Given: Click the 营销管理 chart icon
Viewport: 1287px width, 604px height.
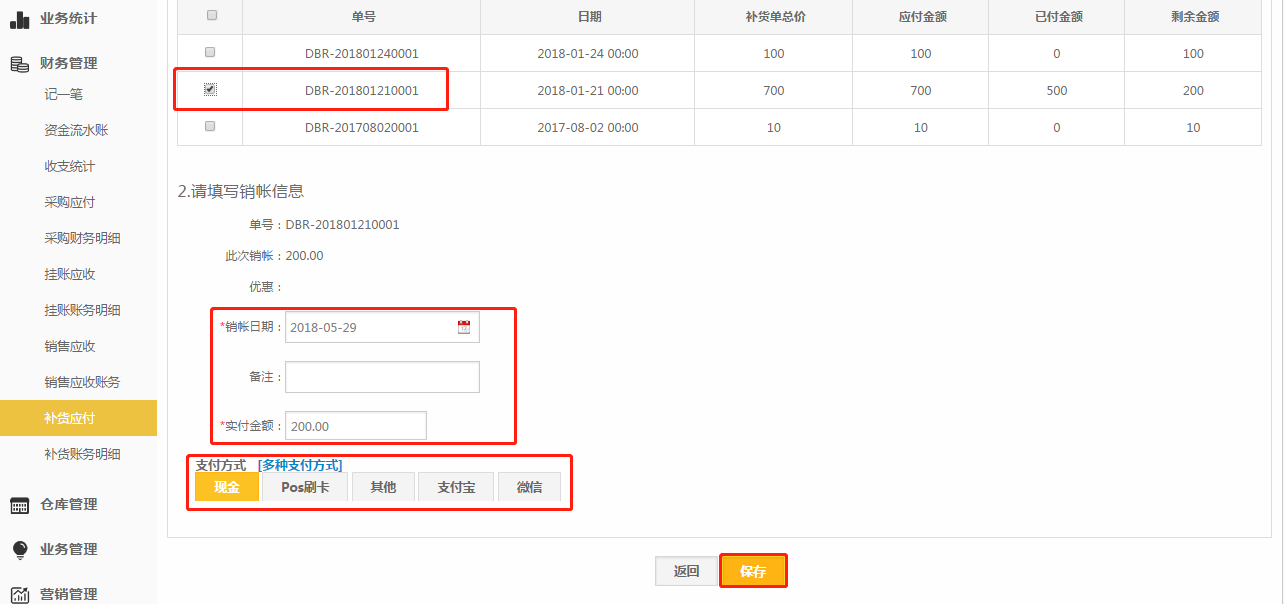Looking at the screenshot, I should pos(19,594).
